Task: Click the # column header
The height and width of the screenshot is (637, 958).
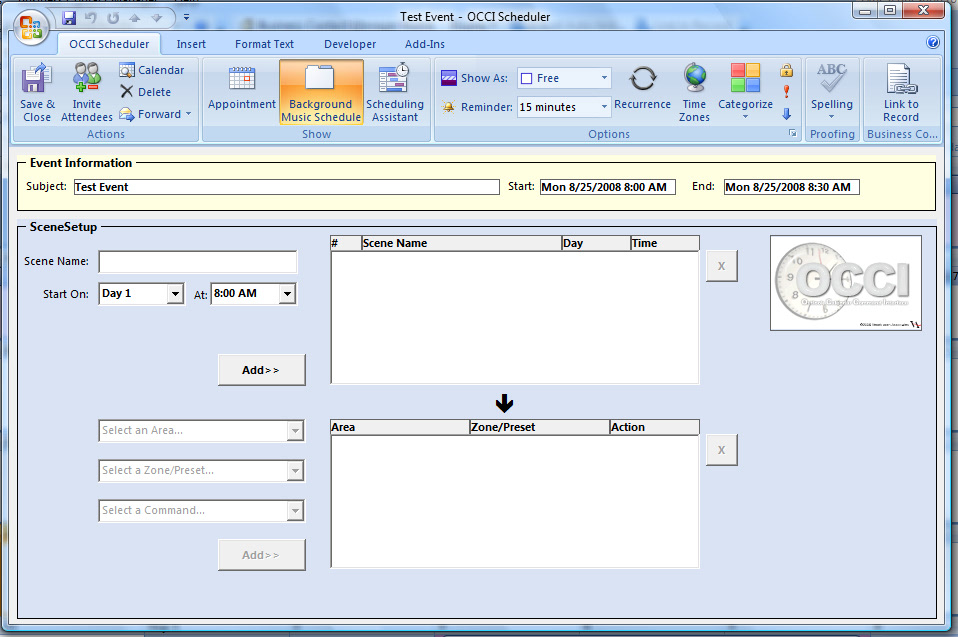Action: point(346,243)
